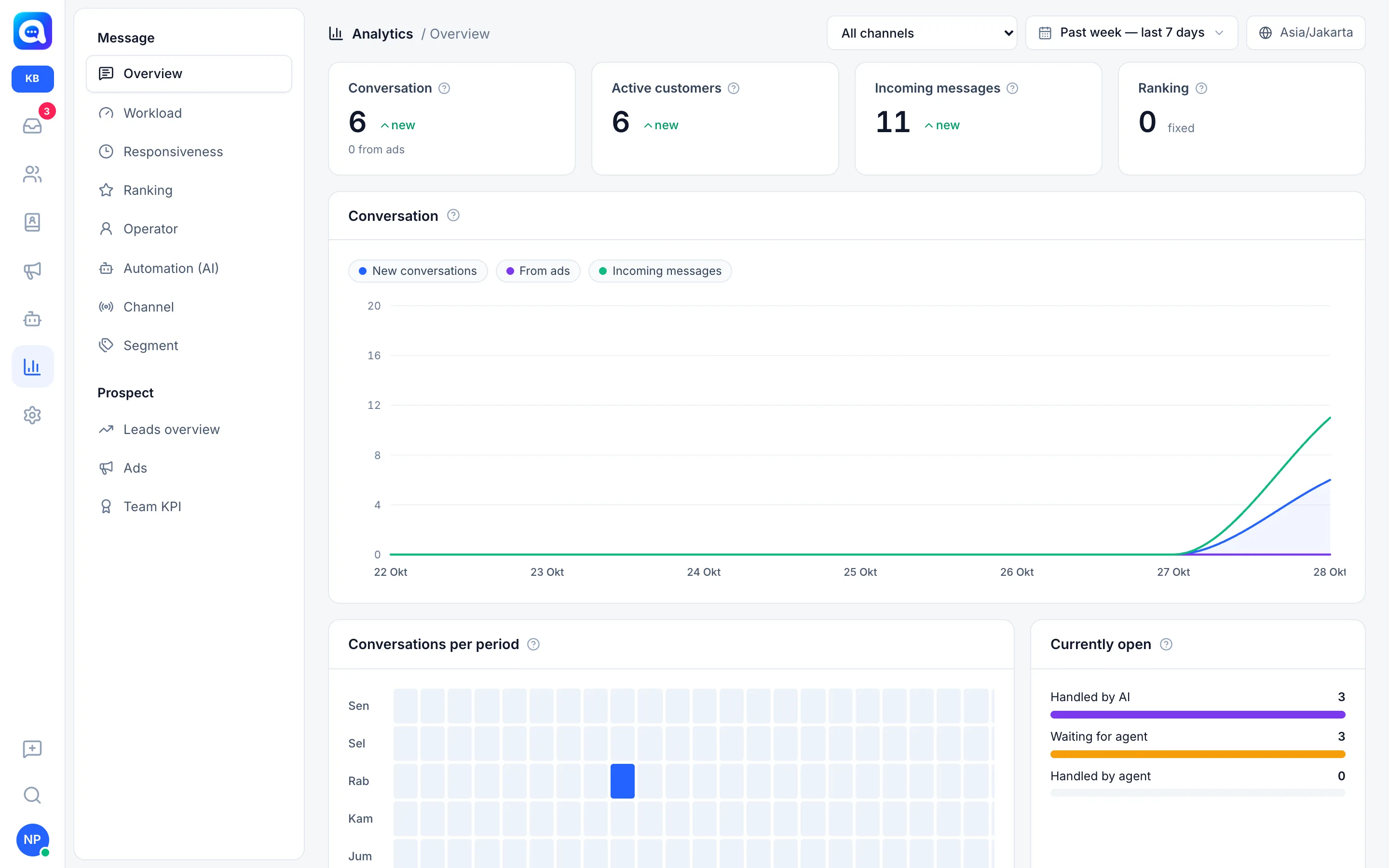The width and height of the screenshot is (1389, 868).
Task: Open Ads under Prospect
Action: coord(189,468)
